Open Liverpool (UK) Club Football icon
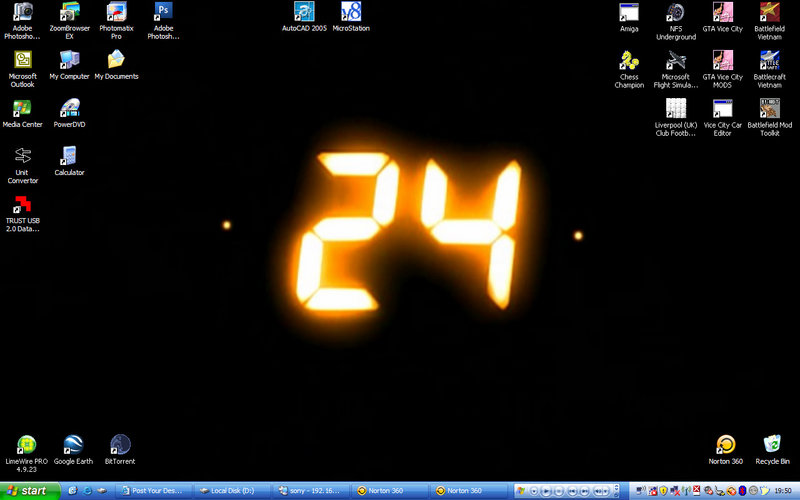This screenshot has width=800, height=500. 676,117
